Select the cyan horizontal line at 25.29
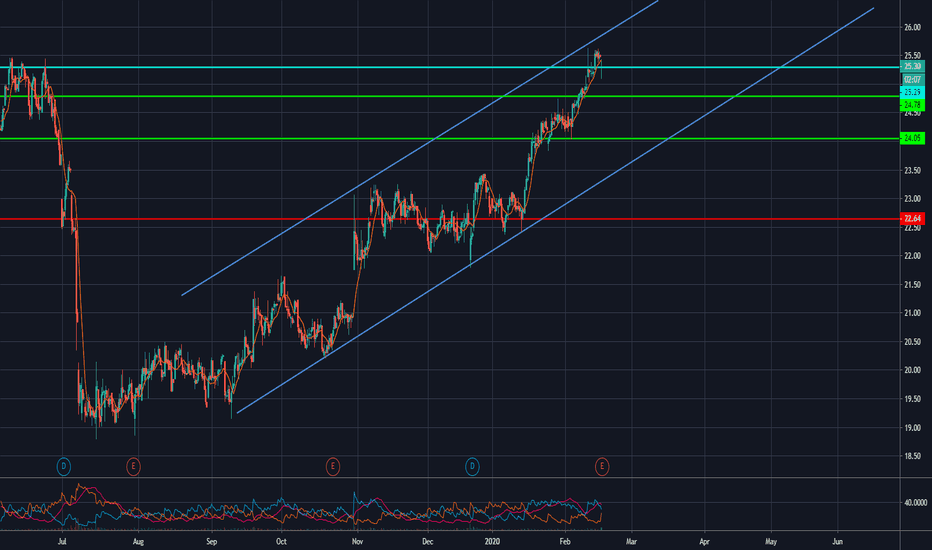 tap(450, 67)
